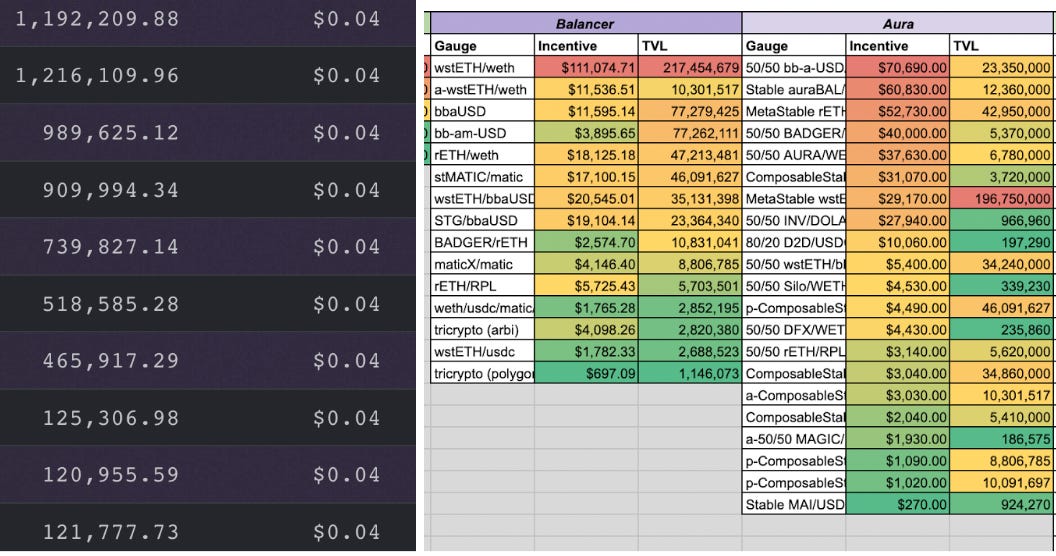Screen dimensions: 1056x556
Task: Select the 50/50 Silo/WETH gauge cell
Action: (794, 286)
